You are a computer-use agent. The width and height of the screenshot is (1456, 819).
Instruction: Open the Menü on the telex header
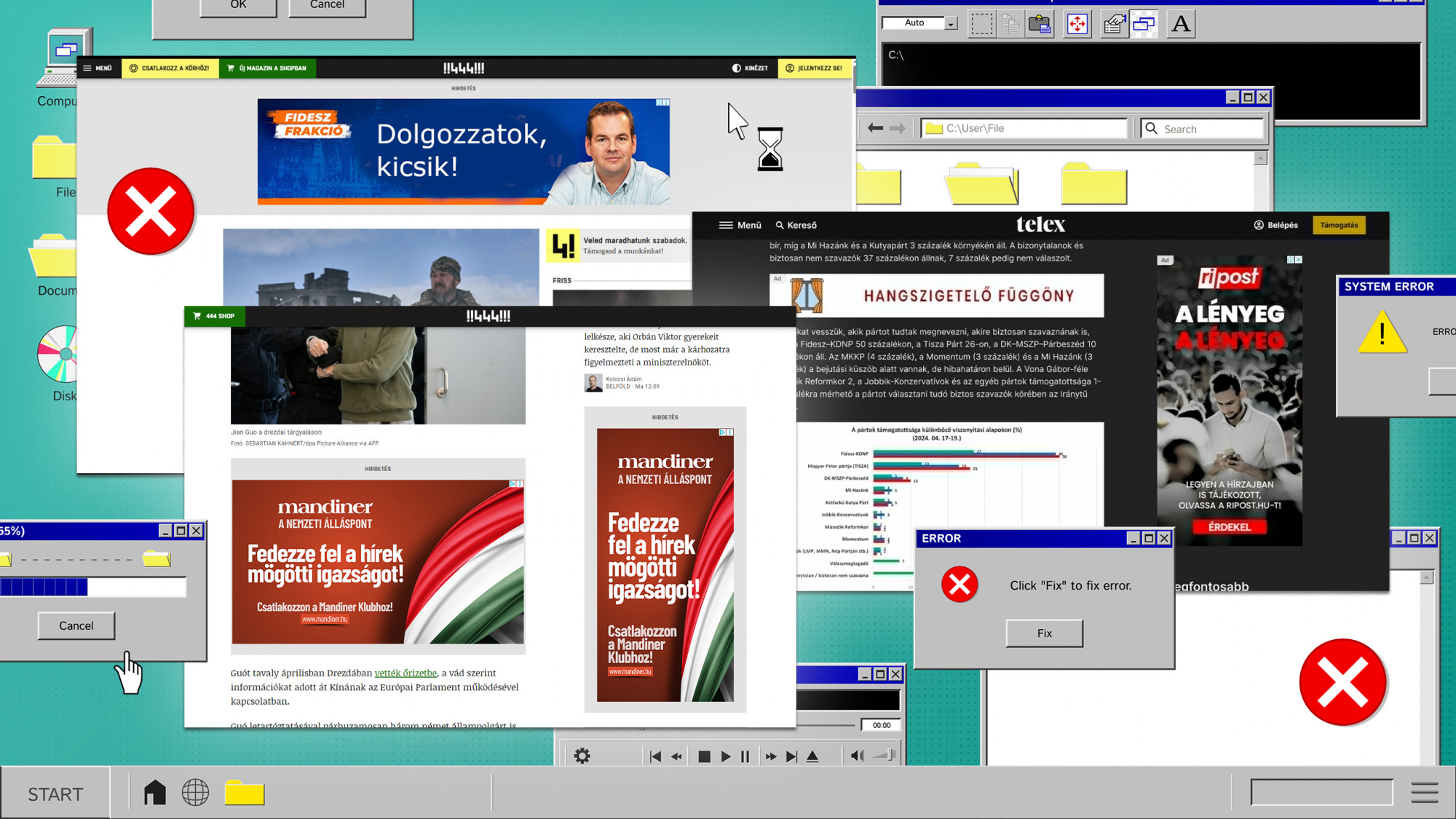(740, 225)
